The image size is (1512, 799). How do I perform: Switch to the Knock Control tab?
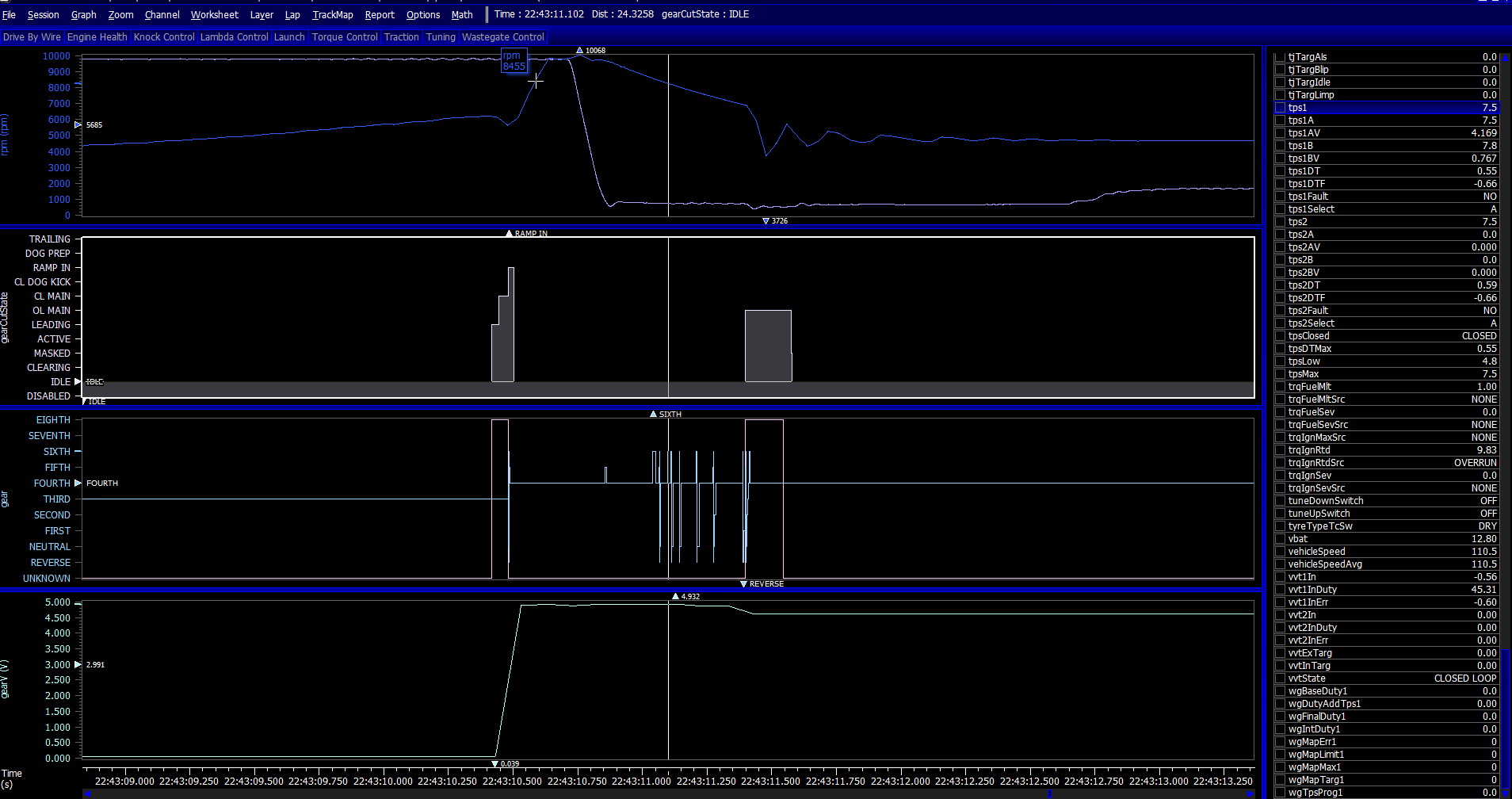[x=163, y=37]
